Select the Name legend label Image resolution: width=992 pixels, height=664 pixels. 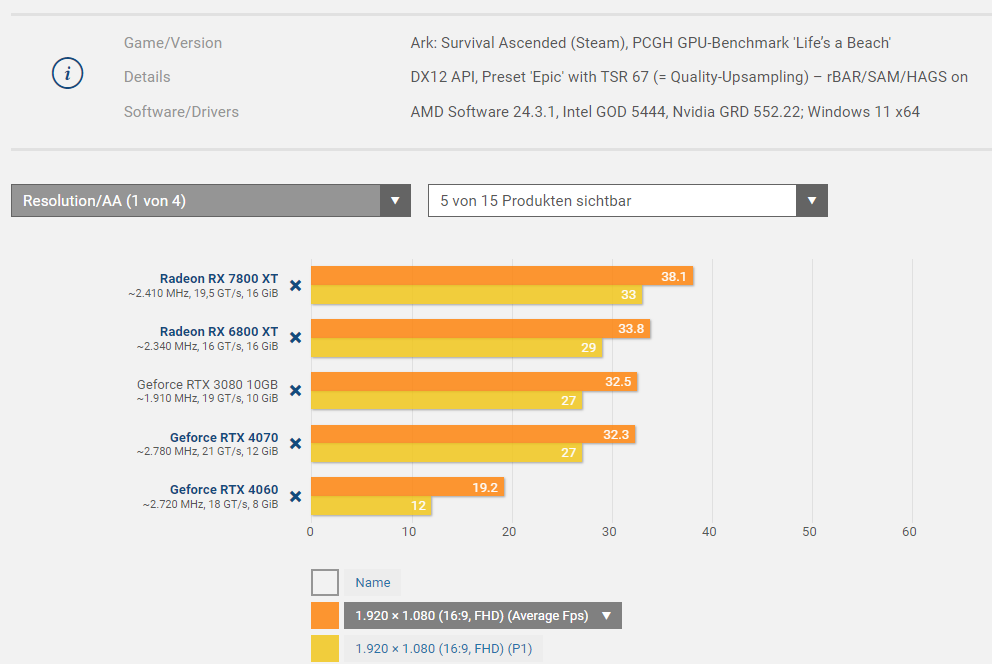pyautogui.click(x=373, y=582)
